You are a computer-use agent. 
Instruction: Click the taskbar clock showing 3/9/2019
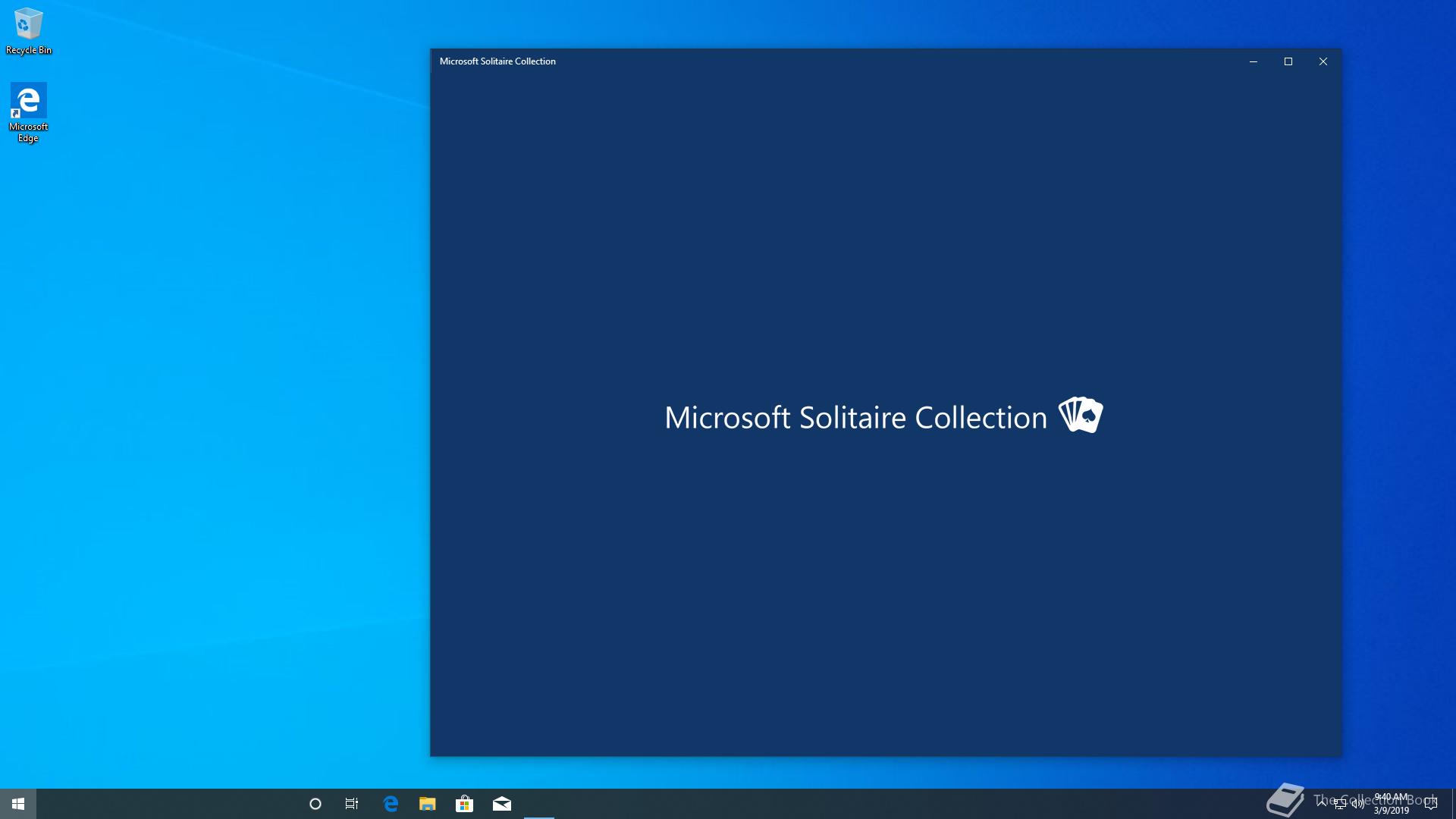[x=1392, y=804]
